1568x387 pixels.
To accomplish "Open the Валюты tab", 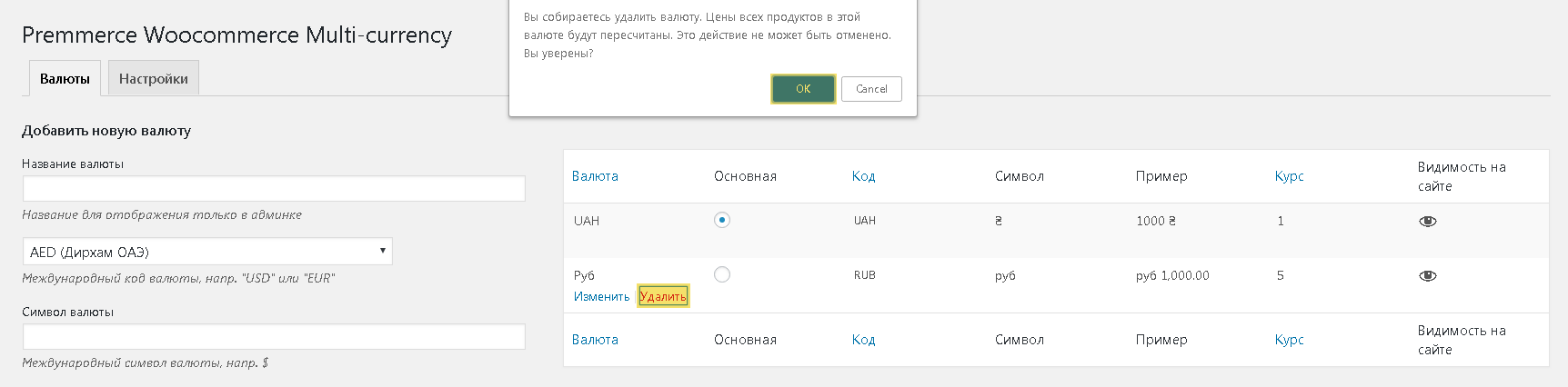I will 65,78.
